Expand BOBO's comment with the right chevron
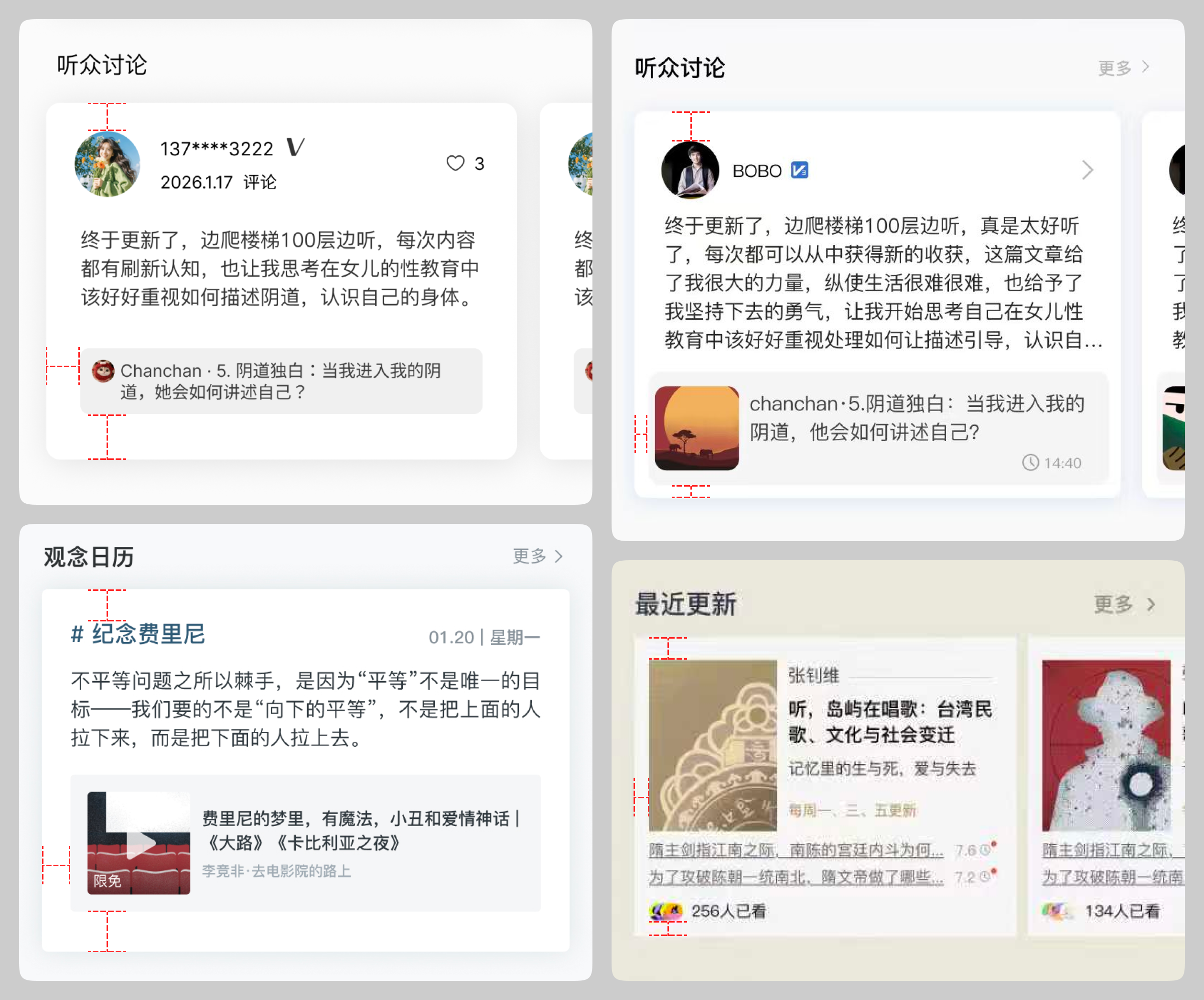 click(x=1087, y=170)
